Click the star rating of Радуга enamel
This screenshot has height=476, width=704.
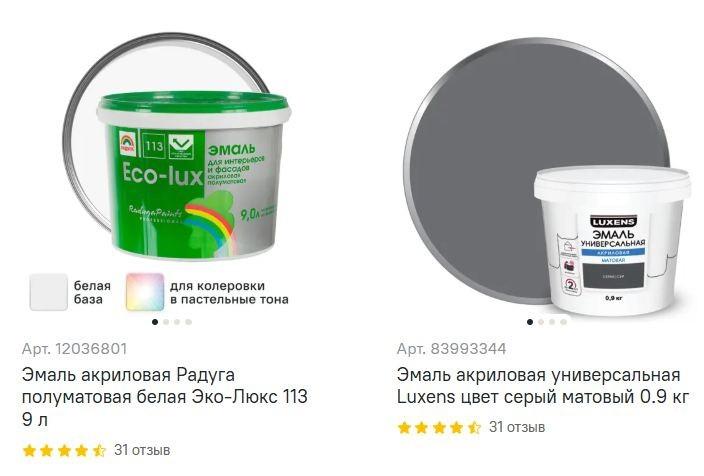pos(64,450)
